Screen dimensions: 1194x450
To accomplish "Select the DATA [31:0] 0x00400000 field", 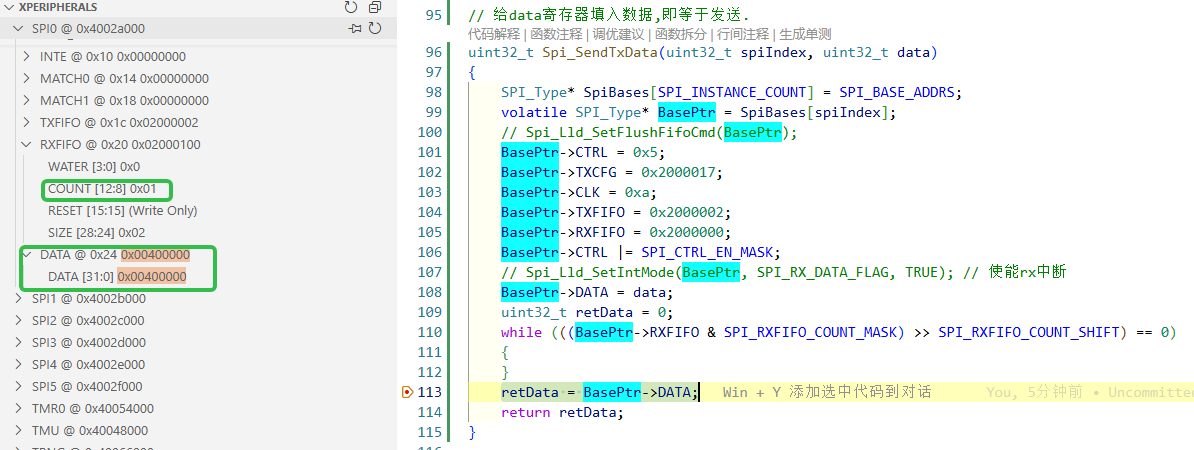I will (x=117, y=276).
